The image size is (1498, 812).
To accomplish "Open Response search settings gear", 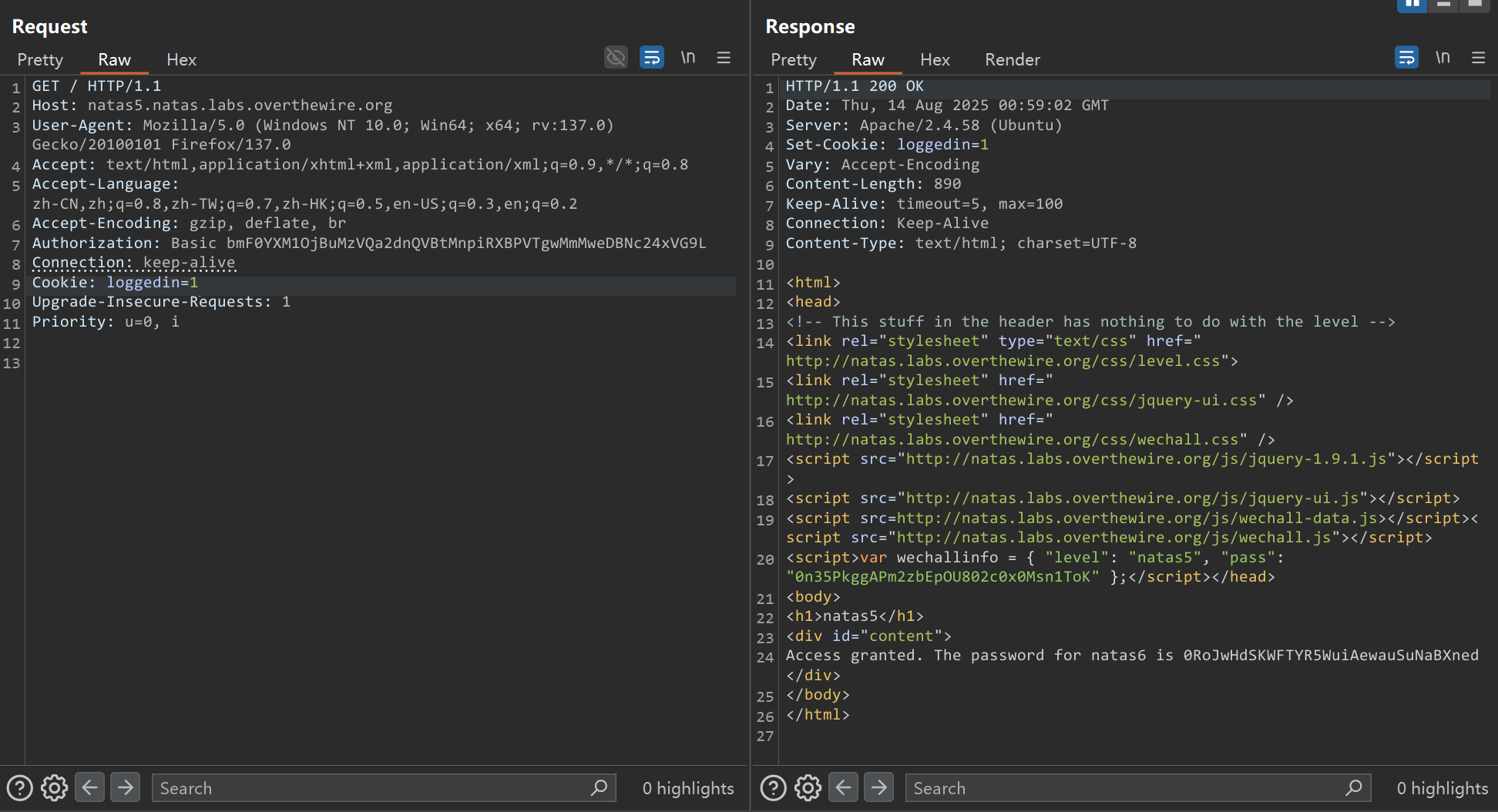I will pyautogui.click(x=808, y=788).
